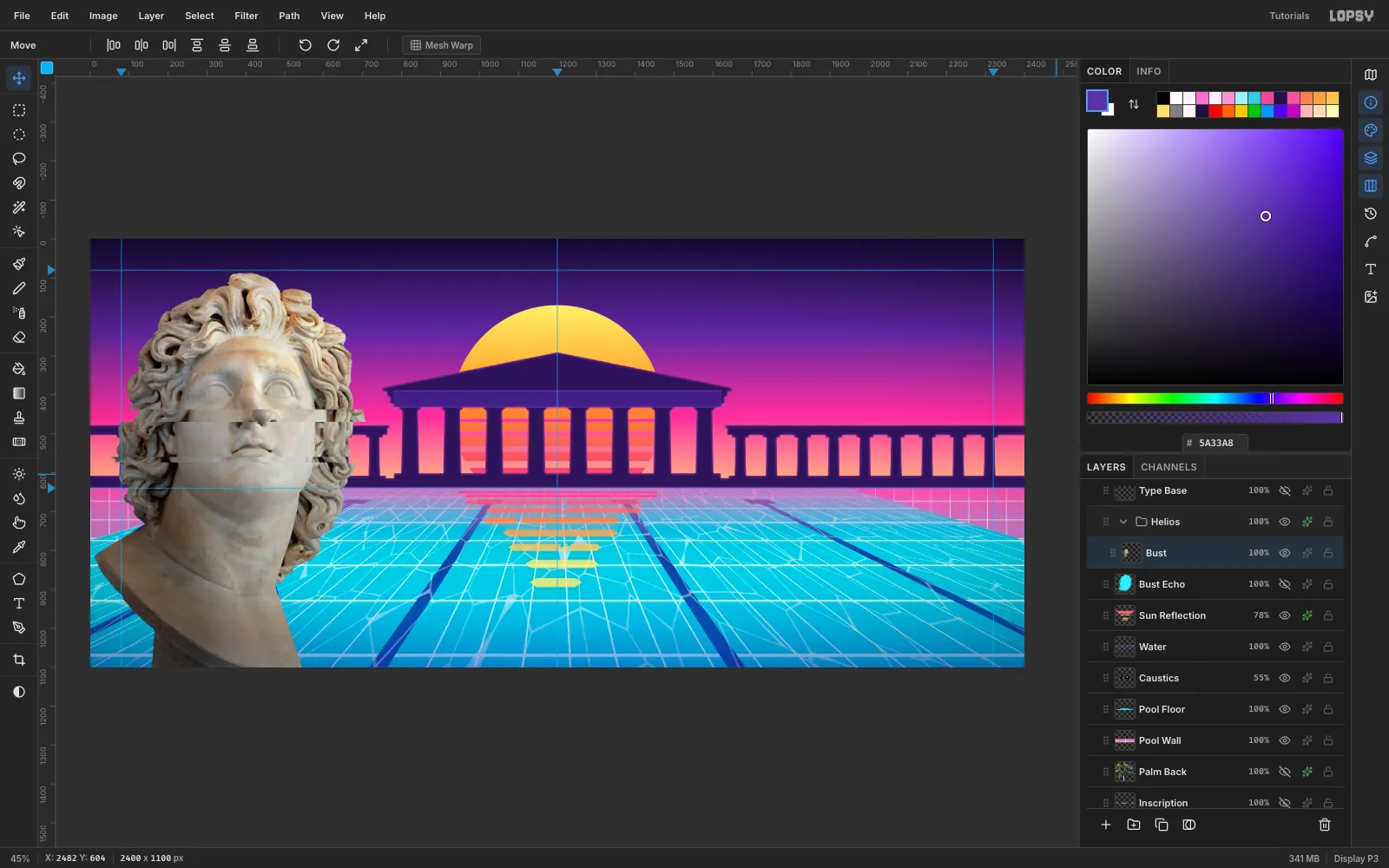Image resolution: width=1389 pixels, height=868 pixels.
Task: Click the hue slider bar
Action: (1215, 398)
